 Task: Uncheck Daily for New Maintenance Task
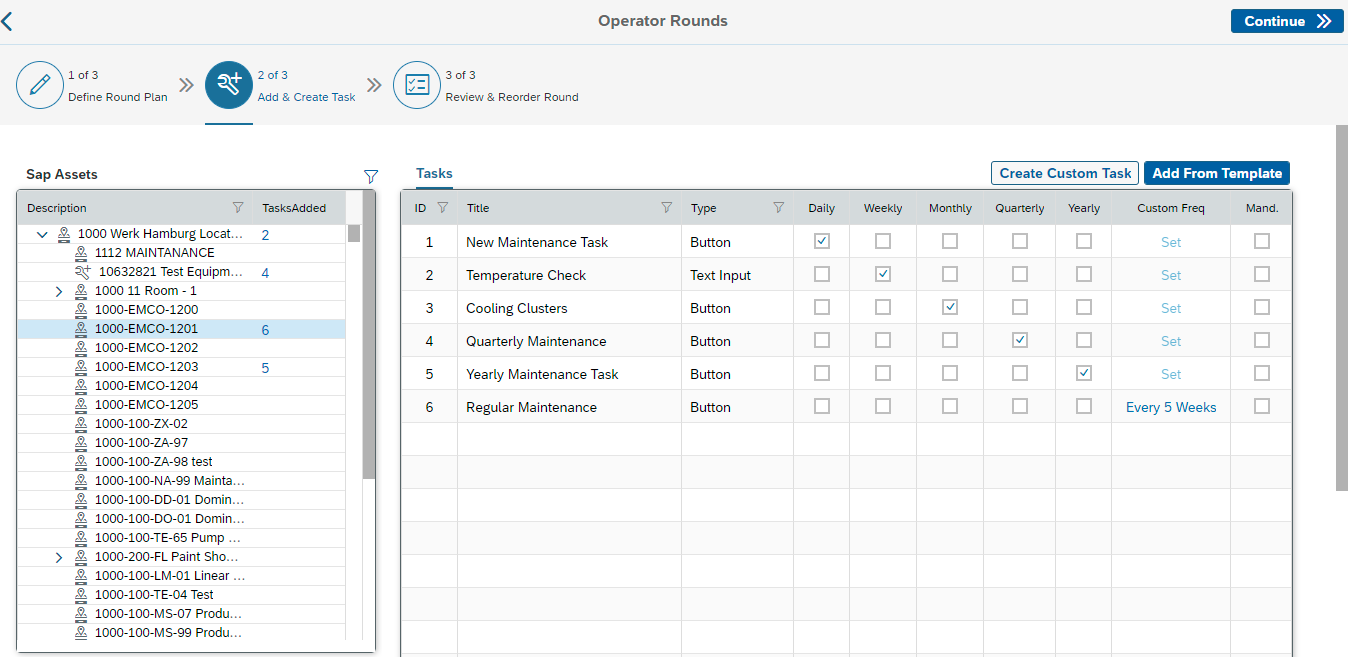coord(822,241)
